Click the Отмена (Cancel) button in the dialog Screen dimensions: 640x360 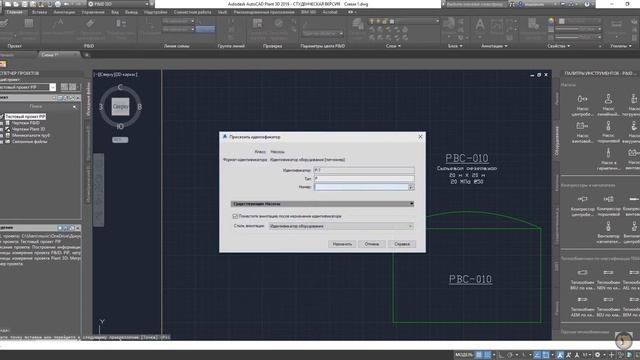point(372,244)
